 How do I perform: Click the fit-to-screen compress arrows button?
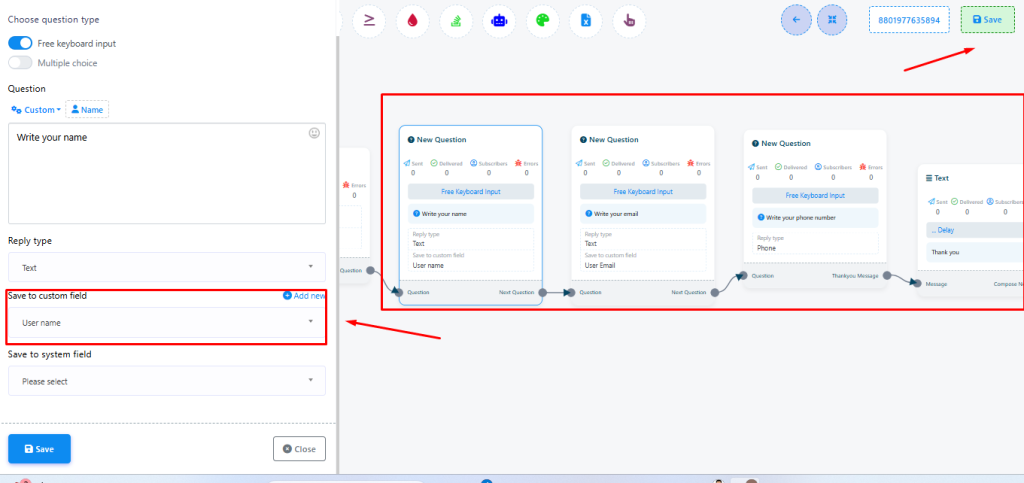pos(832,20)
